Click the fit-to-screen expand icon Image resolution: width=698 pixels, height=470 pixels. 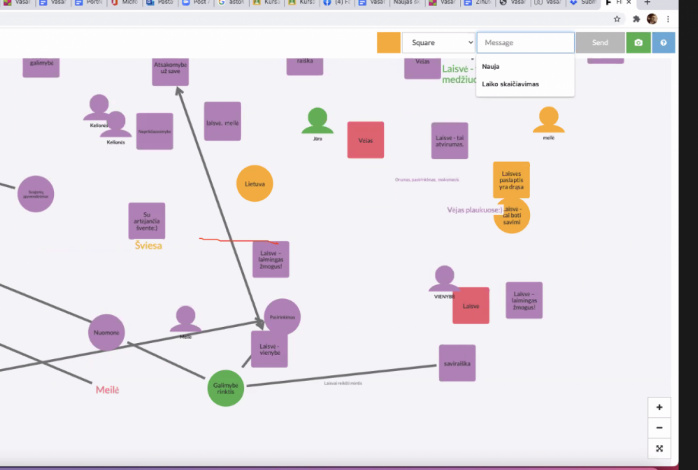(x=659, y=448)
